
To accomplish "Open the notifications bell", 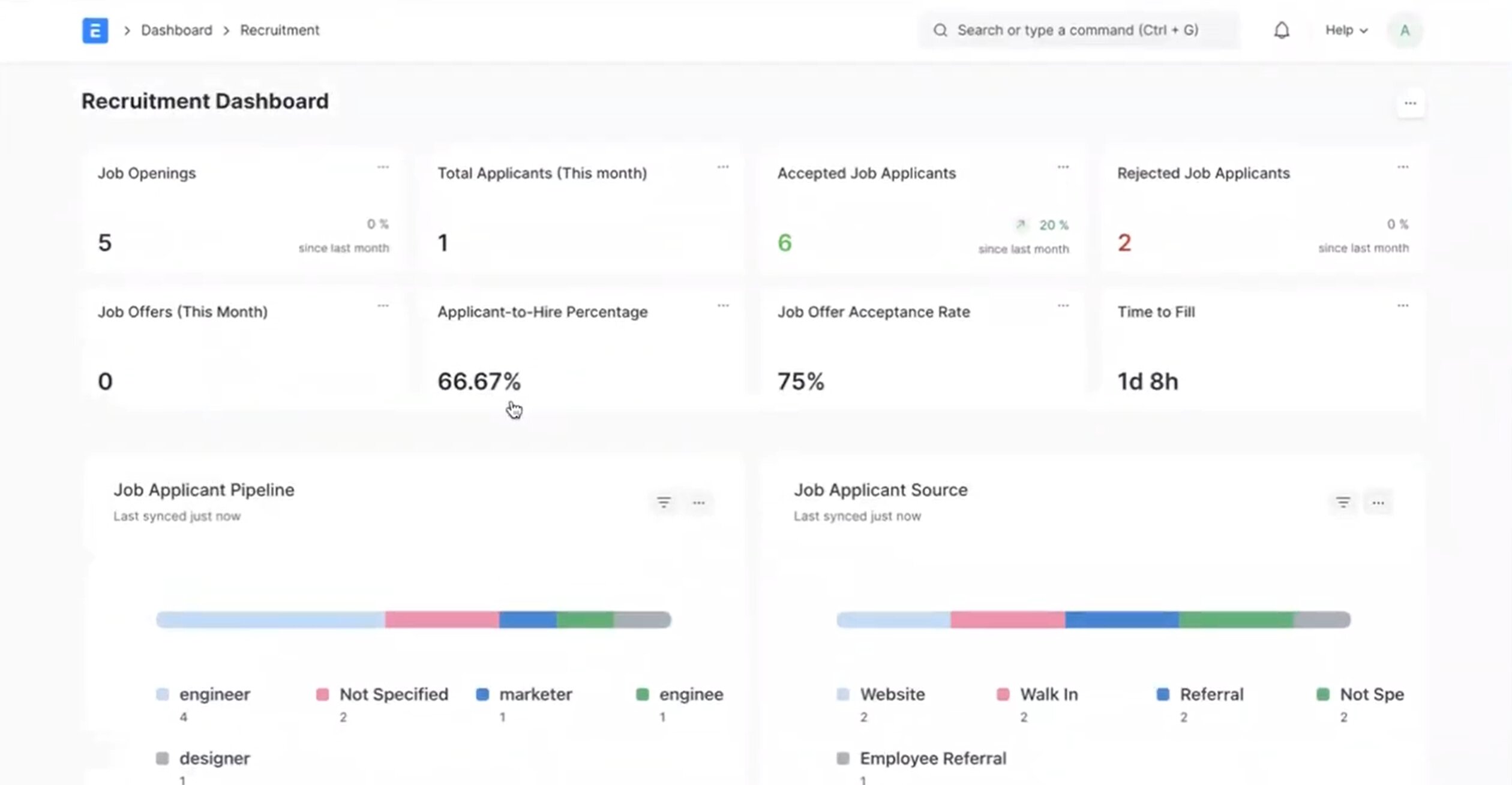I will pos(1281,30).
